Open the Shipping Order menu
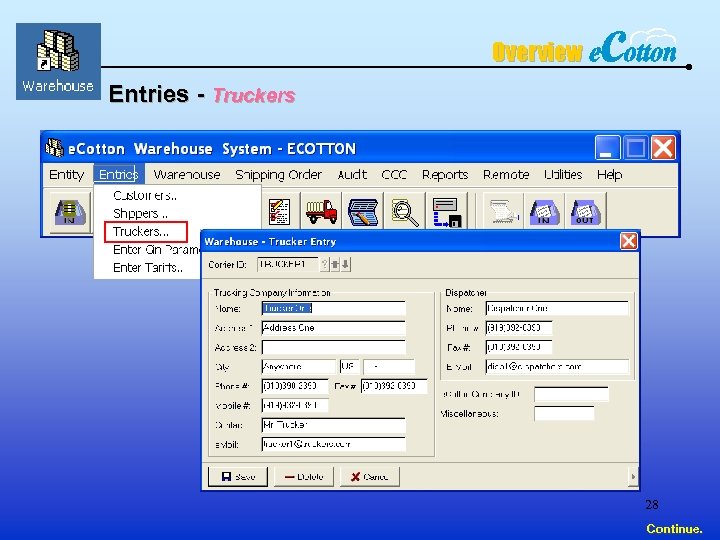This screenshot has height=540, width=720. (278, 174)
